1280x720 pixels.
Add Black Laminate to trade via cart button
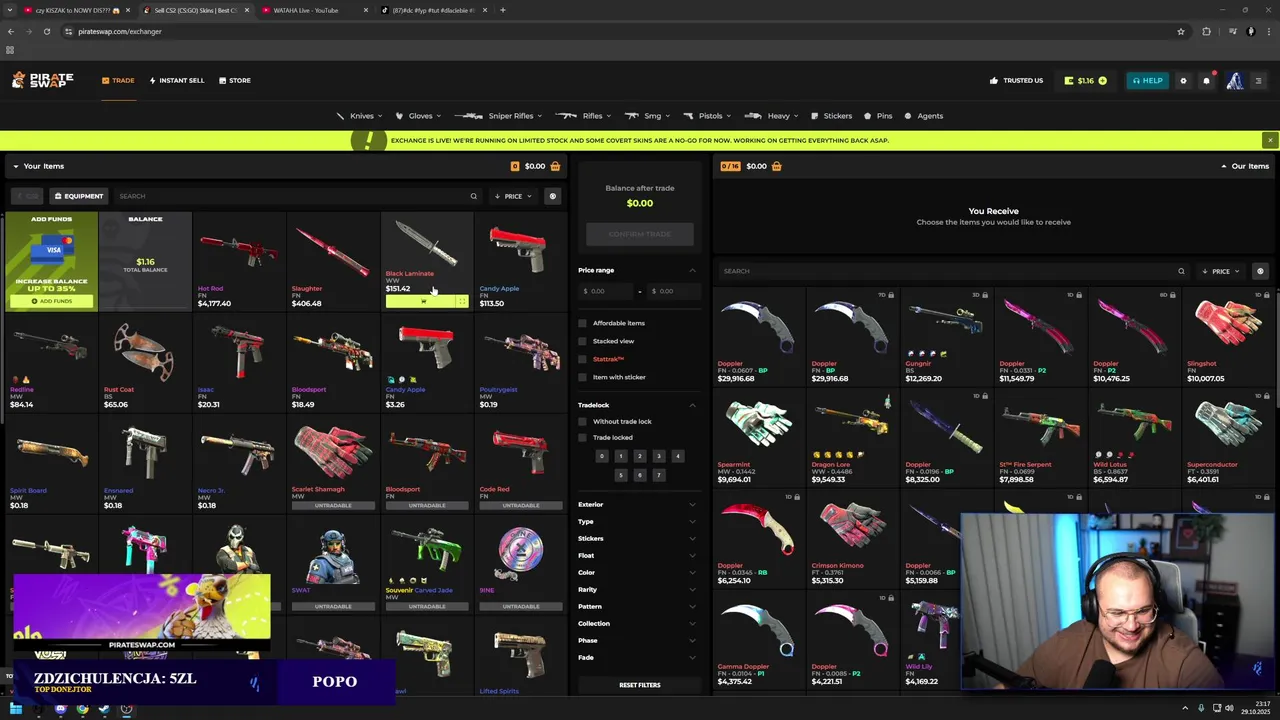[421, 301]
